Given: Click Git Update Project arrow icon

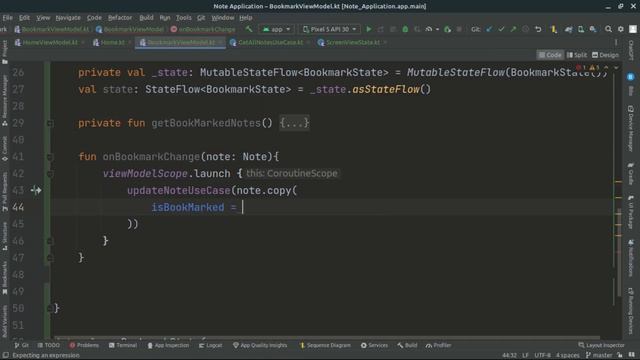Looking at the screenshot, I should [x=489, y=29].
